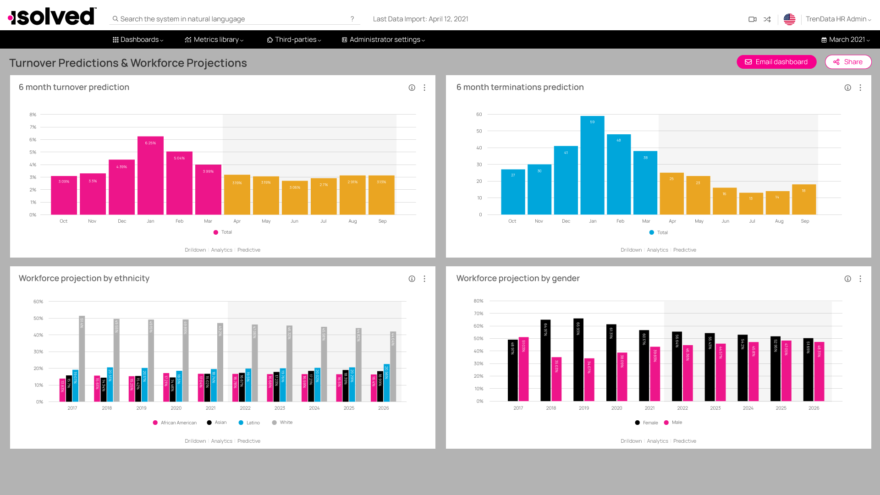Expand the Dashboards menu

(x=138, y=40)
